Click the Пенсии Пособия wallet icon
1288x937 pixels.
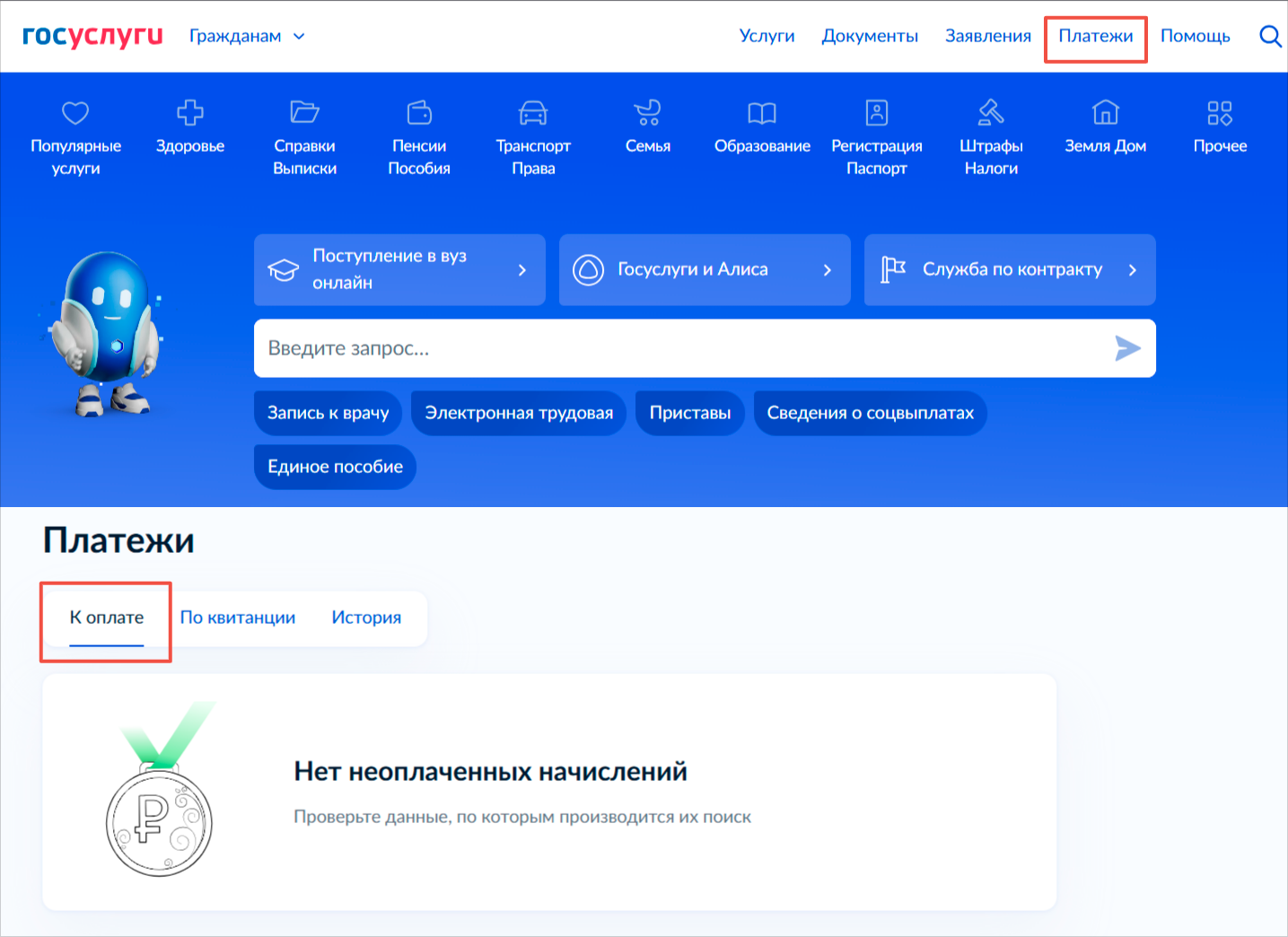[419, 113]
